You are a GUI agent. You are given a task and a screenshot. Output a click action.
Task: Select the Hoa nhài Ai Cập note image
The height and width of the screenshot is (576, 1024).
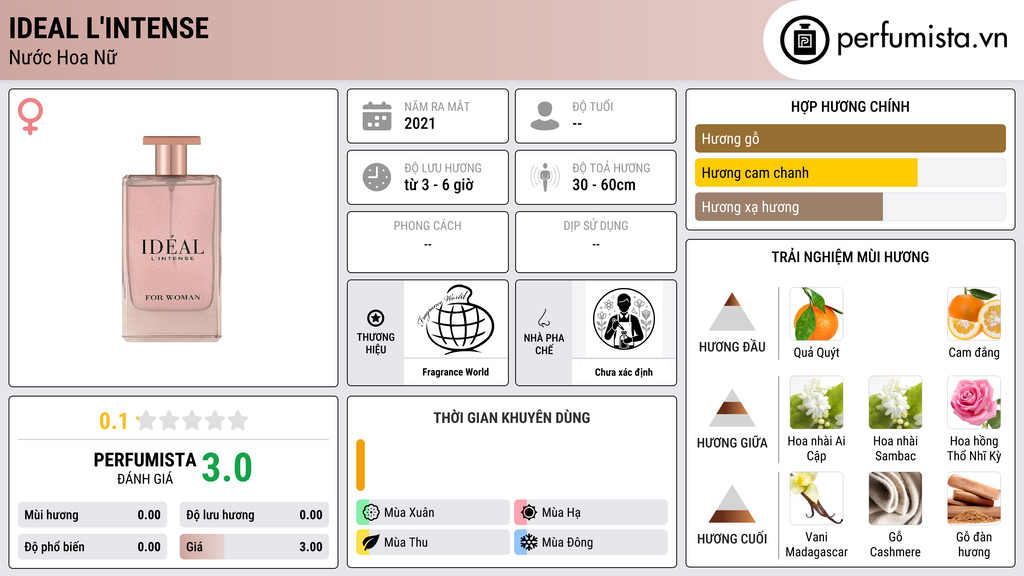click(x=816, y=402)
